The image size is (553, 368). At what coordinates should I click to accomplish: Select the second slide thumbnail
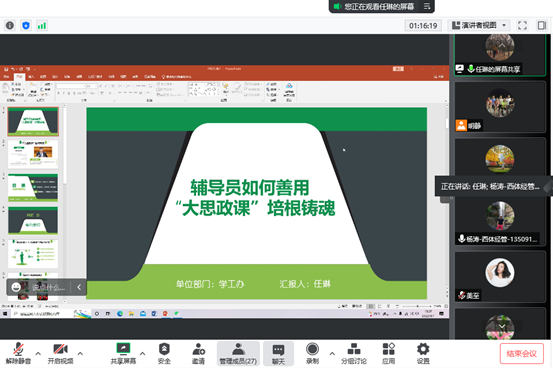pyautogui.click(x=33, y=154)
